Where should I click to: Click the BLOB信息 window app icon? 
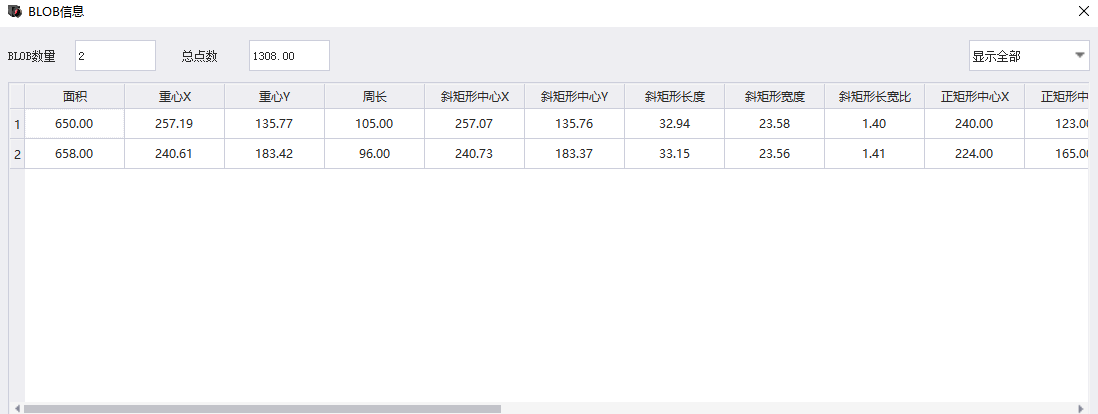point(14,11)
